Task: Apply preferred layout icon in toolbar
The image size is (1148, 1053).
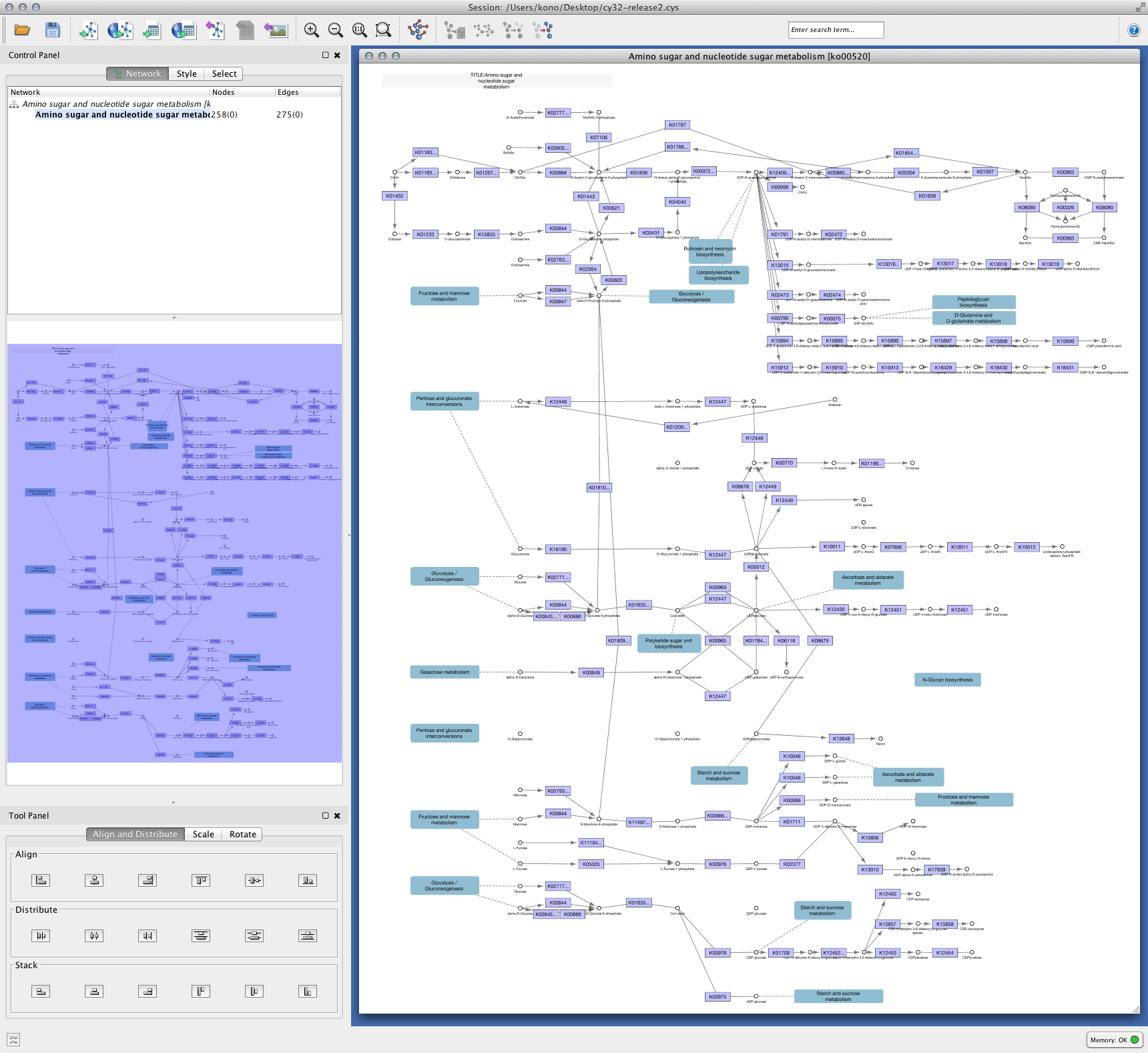Action: (418, 30)
